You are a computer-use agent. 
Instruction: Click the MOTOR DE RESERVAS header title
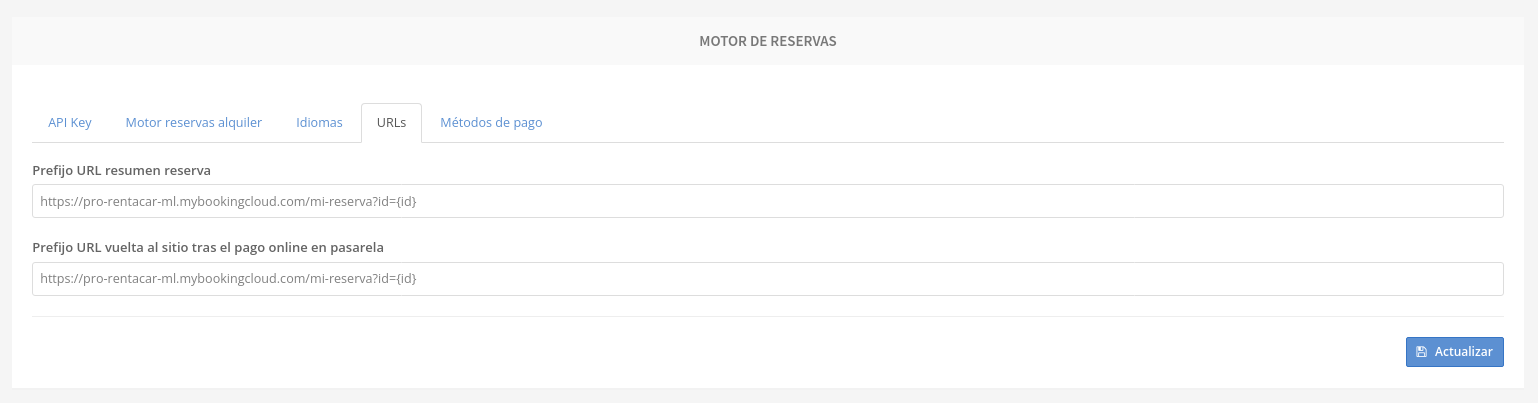pos(768,42)
